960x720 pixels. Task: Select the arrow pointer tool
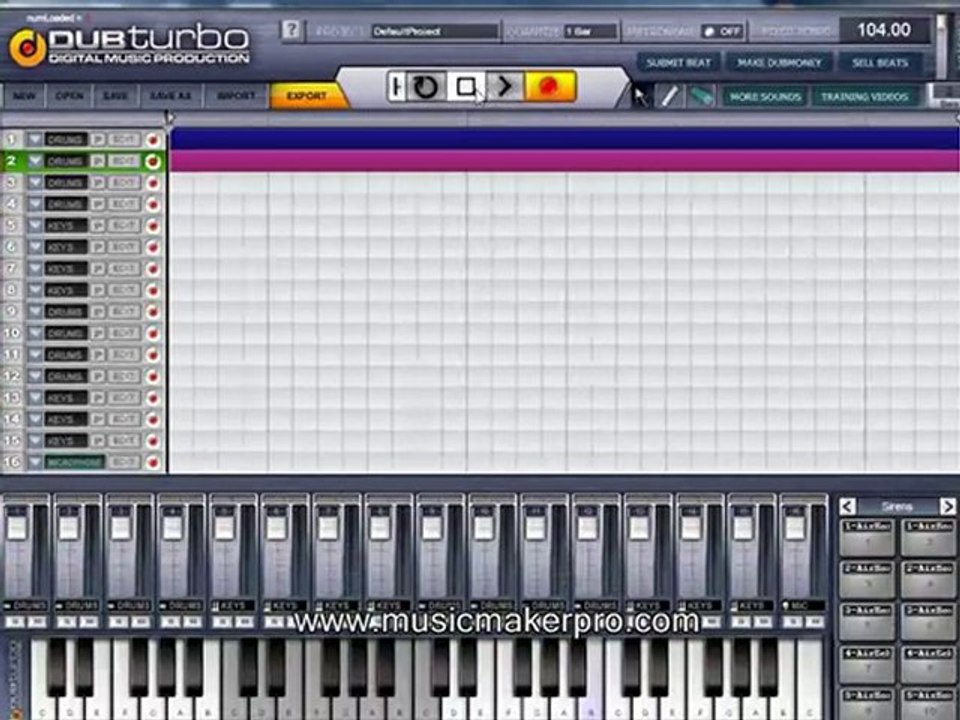click(x=640, y=97)
